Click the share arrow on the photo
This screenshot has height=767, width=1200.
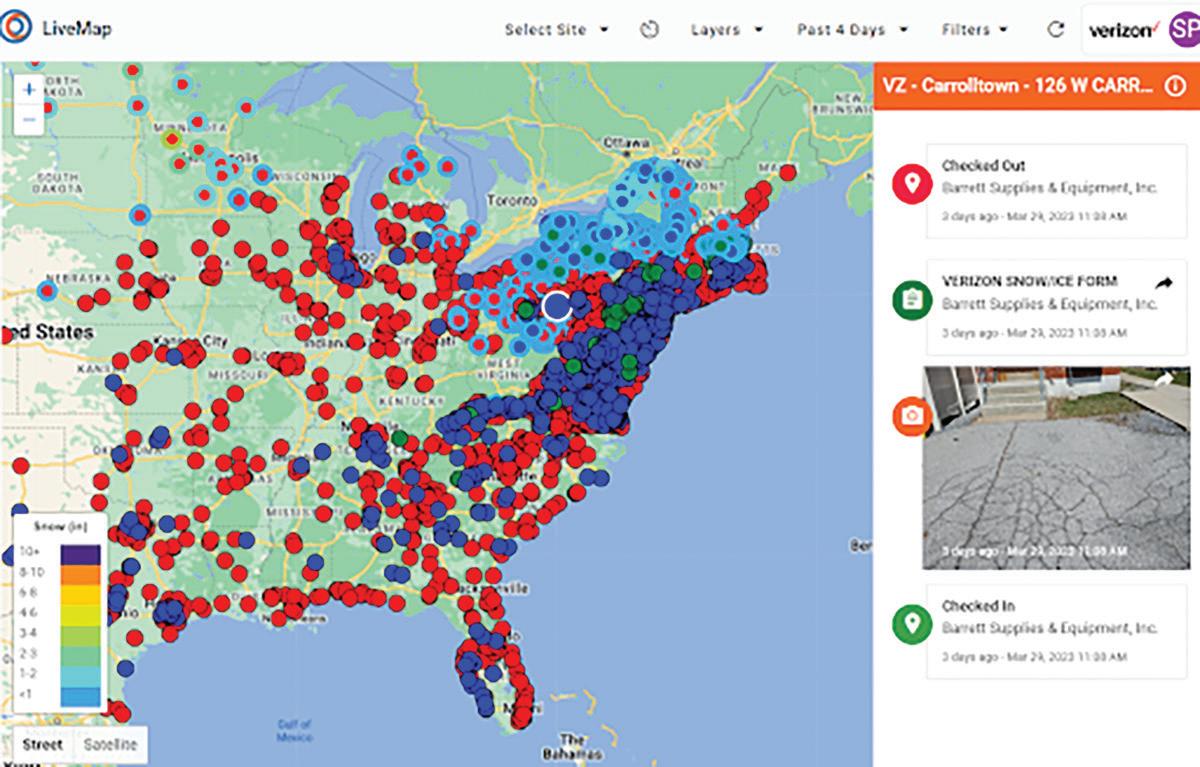1163,380
